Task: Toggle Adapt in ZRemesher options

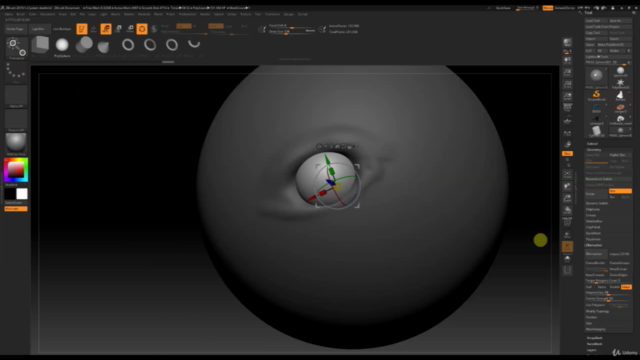Action: point(626,287)
